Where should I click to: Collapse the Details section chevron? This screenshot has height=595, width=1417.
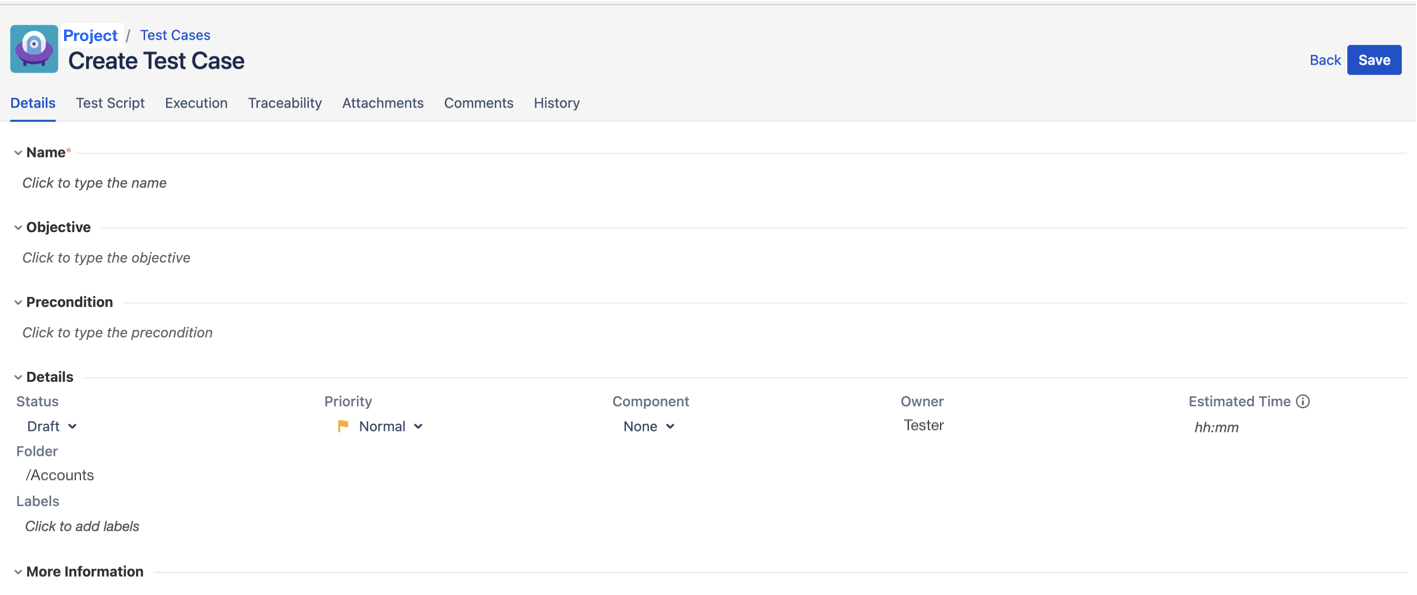[x=18, y=378]
